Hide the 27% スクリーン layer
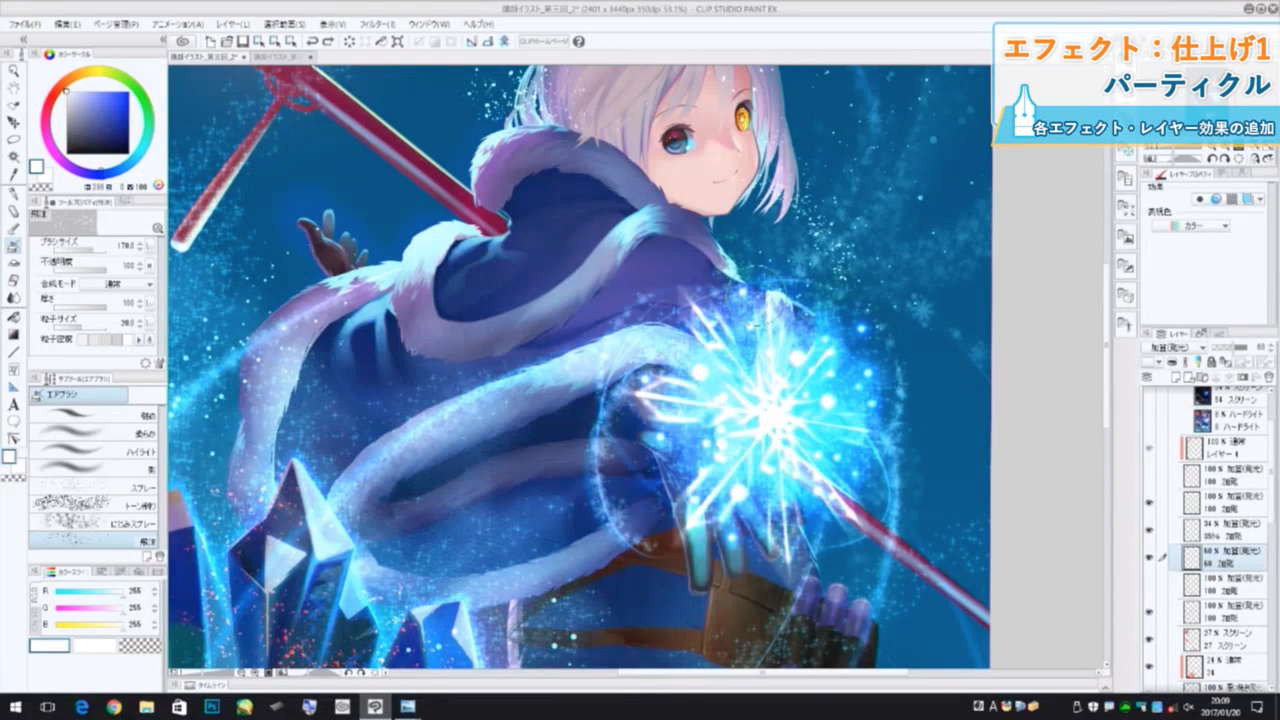This screenshot has width=1280, height=720. click(x=1149, y=638)
